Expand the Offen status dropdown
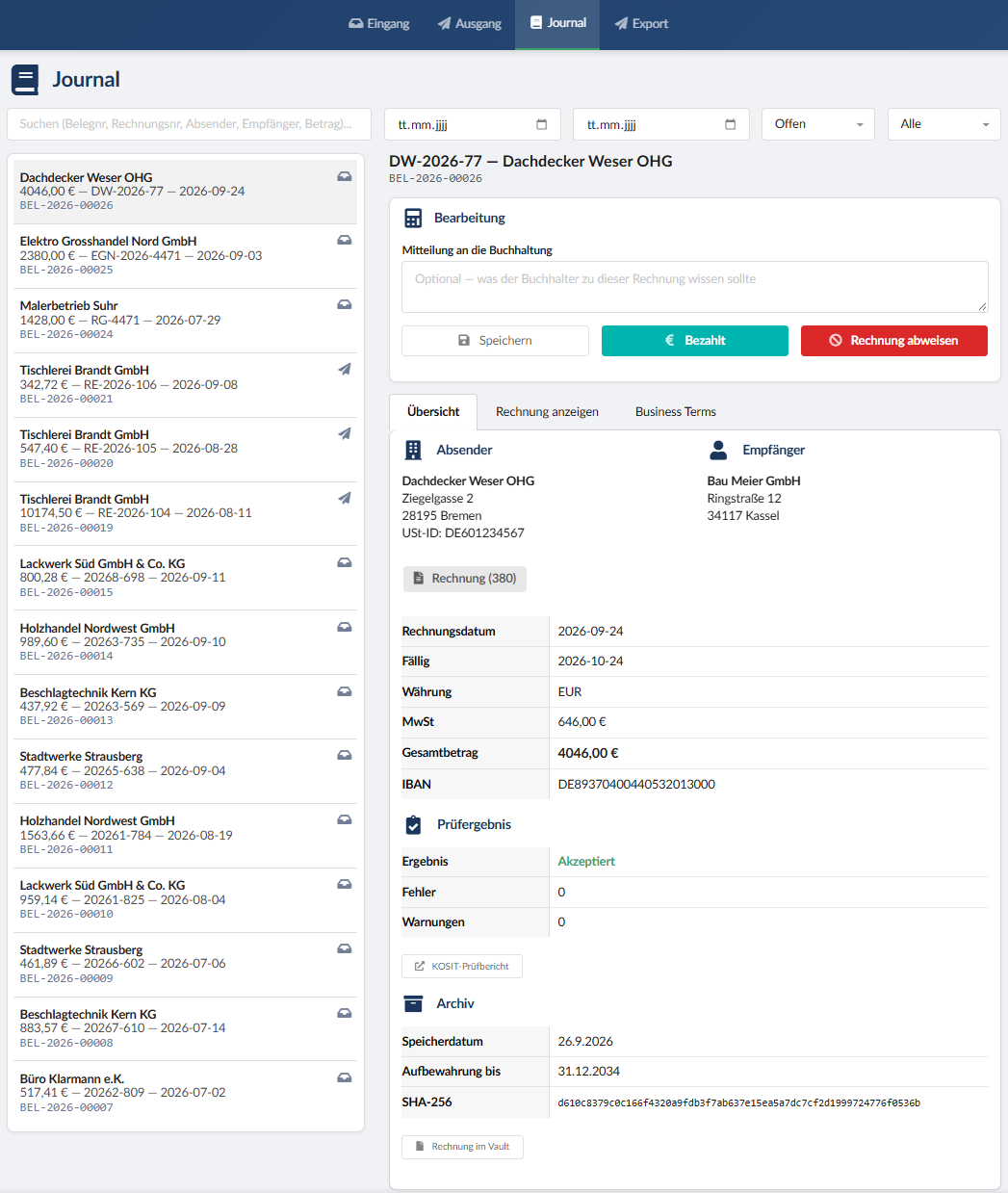This screenshot has width=1008, height=1193. pyautogui.click(x=818, y=124)
